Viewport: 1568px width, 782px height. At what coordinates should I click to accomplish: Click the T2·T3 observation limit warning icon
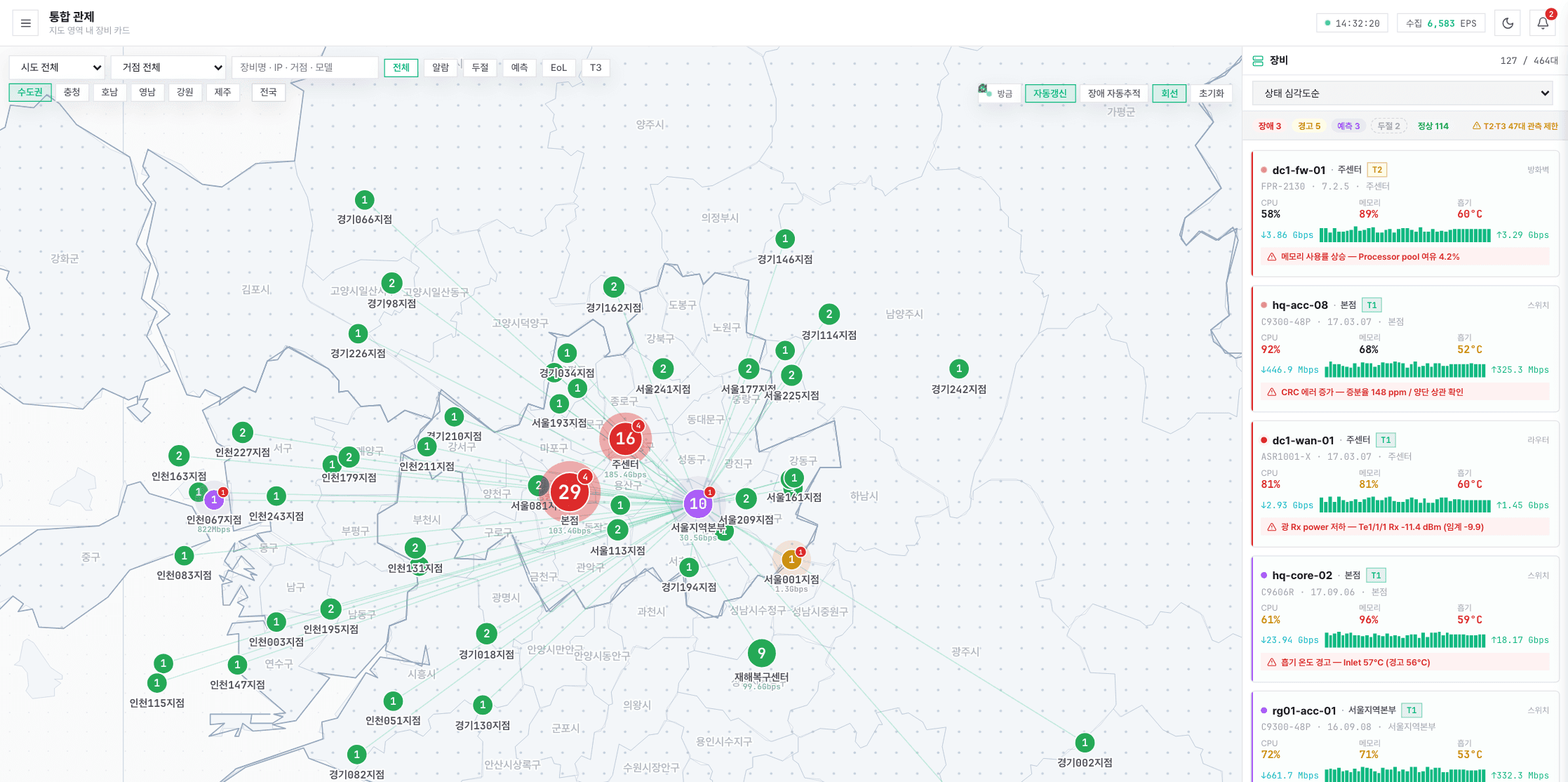[x=1477, y=126]
